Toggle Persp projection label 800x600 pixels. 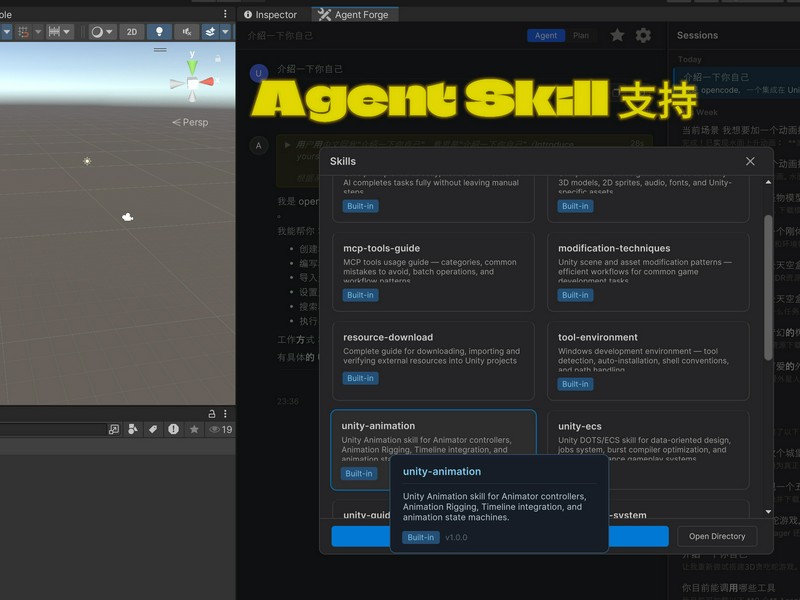pyautogui.click(x=190, y=122)
